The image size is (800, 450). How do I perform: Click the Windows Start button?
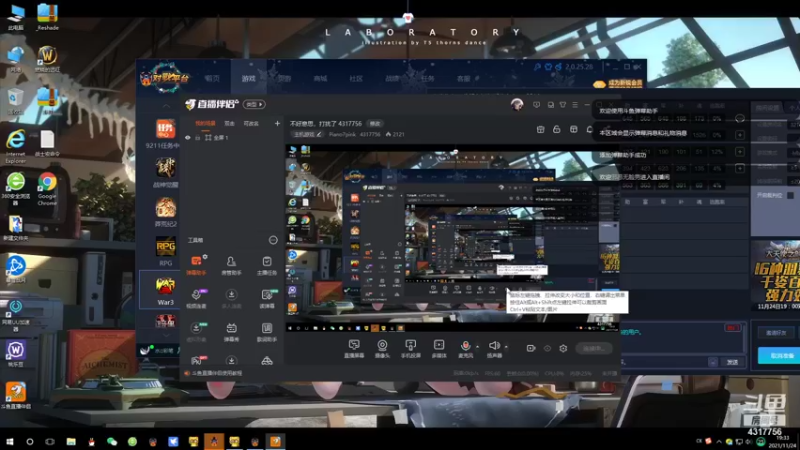click(x=10, y=441)
